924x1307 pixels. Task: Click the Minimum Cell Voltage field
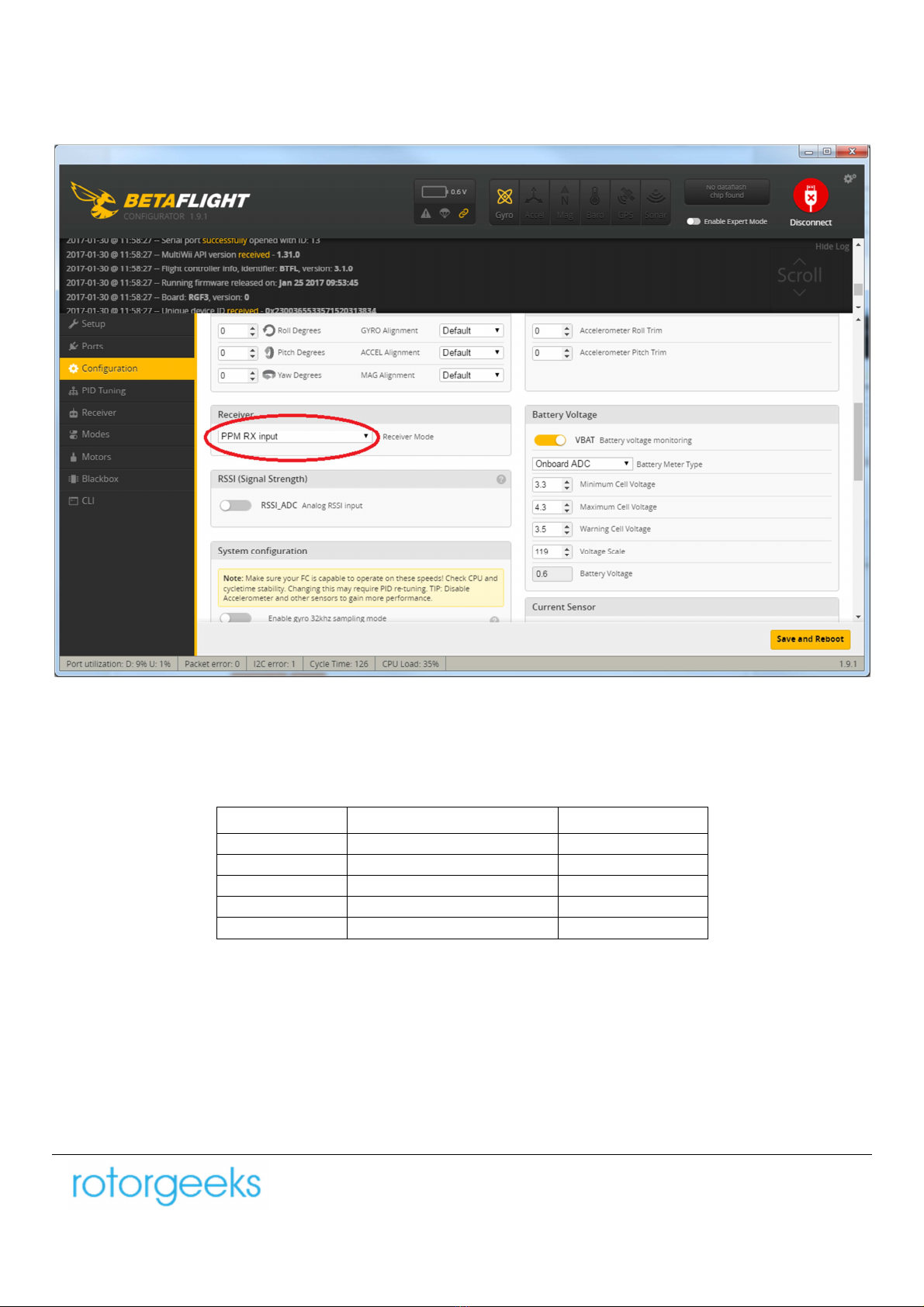(547, 485)
